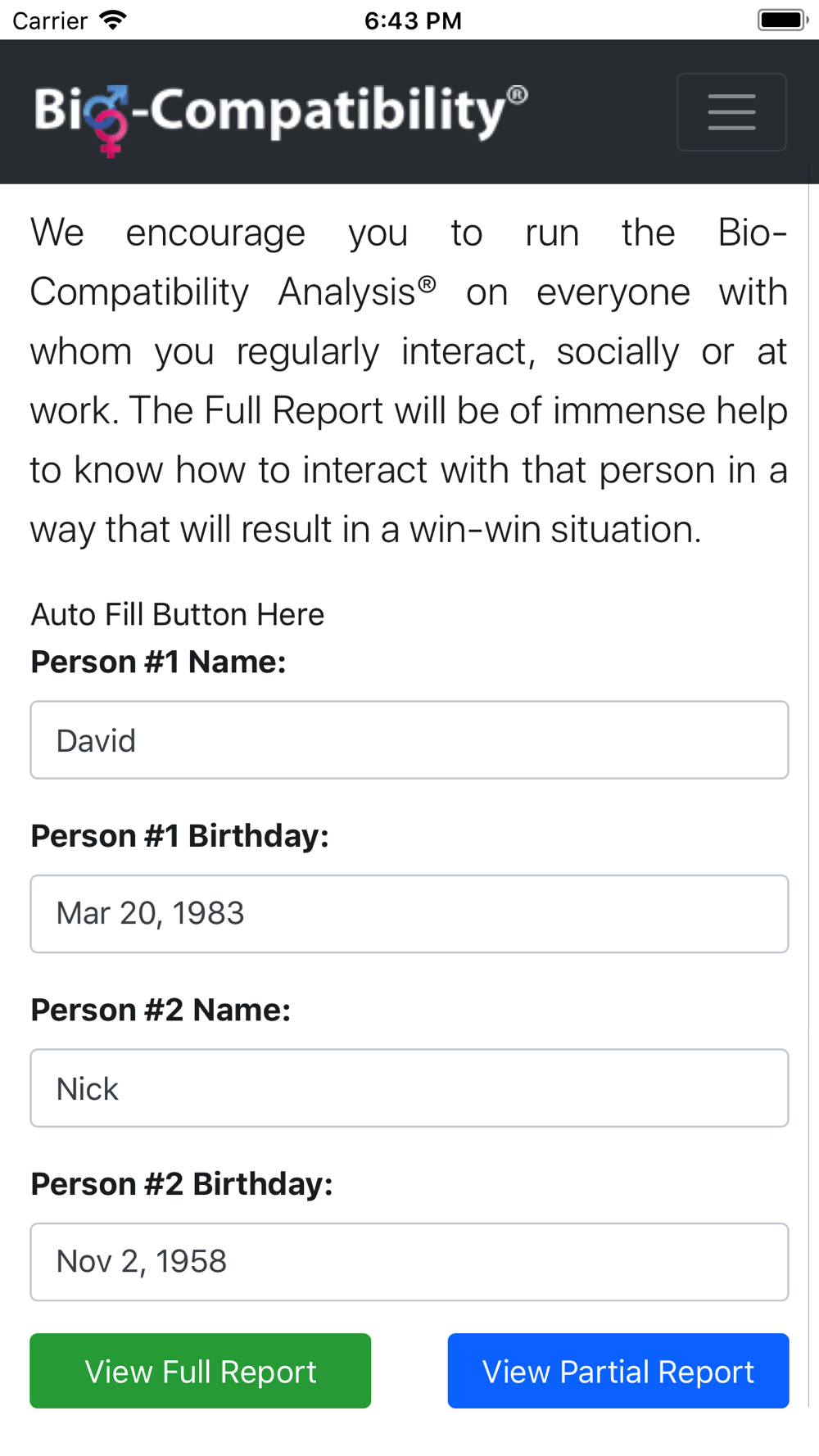Tap the introductory paragraph text

click(x=409, y=381)
